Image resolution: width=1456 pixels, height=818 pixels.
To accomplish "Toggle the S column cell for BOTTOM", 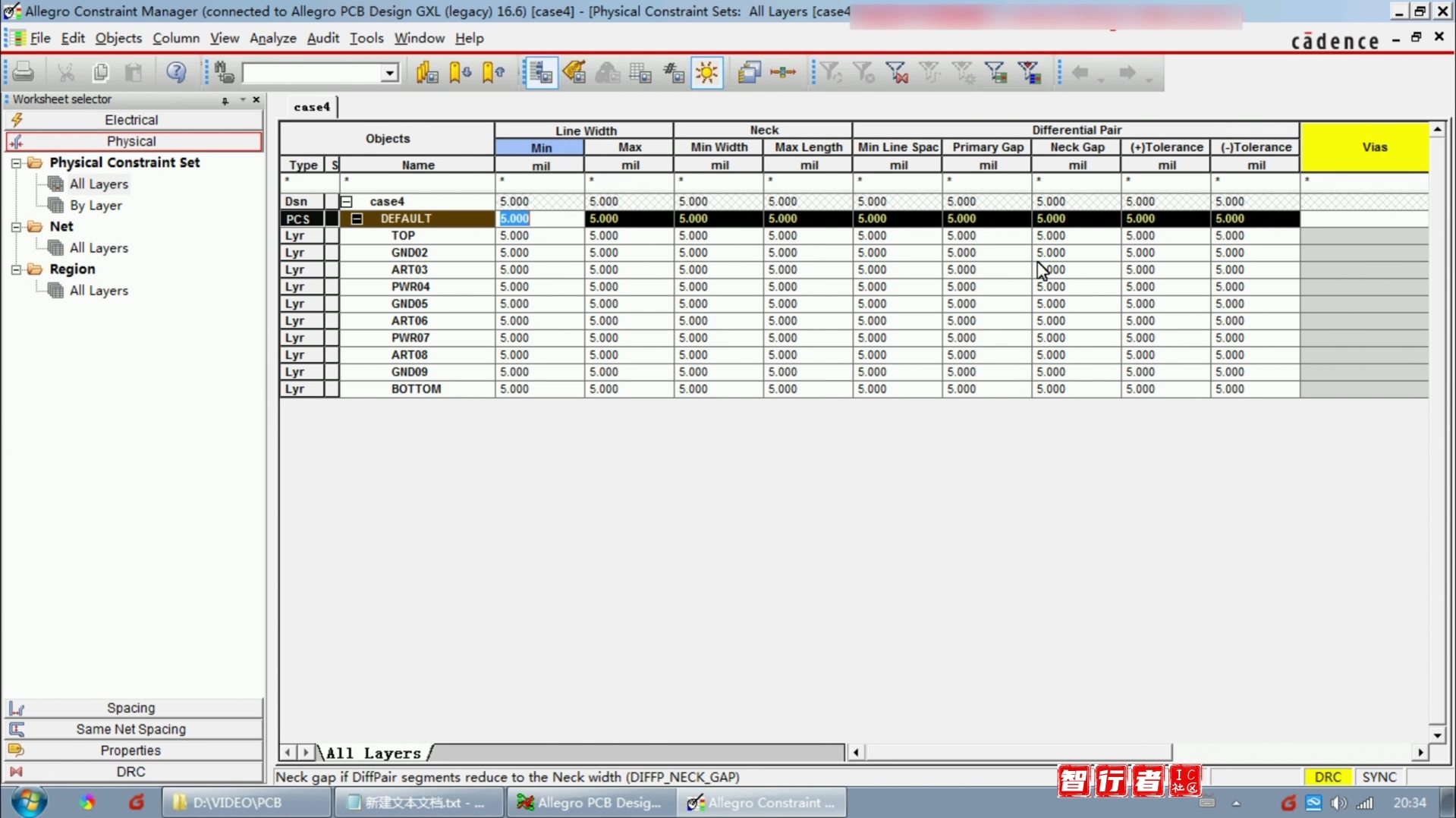I will tap(332, 389).
